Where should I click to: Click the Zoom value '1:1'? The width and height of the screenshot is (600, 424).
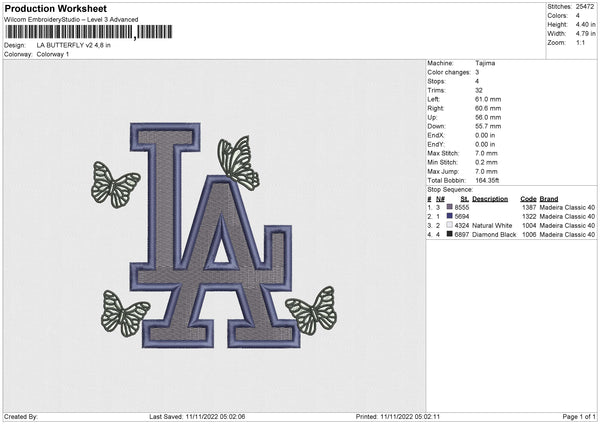[580, 42]
